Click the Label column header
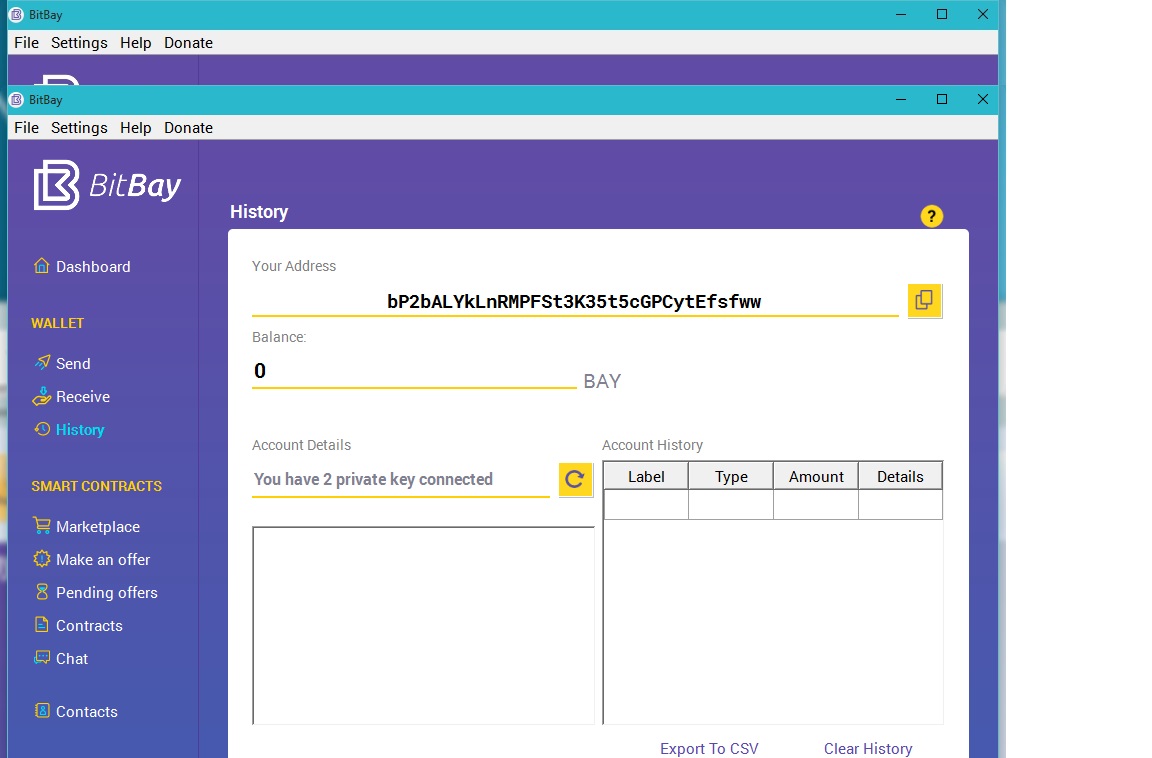The width and height of the screenshot is (1152, 758). point(646,476)
